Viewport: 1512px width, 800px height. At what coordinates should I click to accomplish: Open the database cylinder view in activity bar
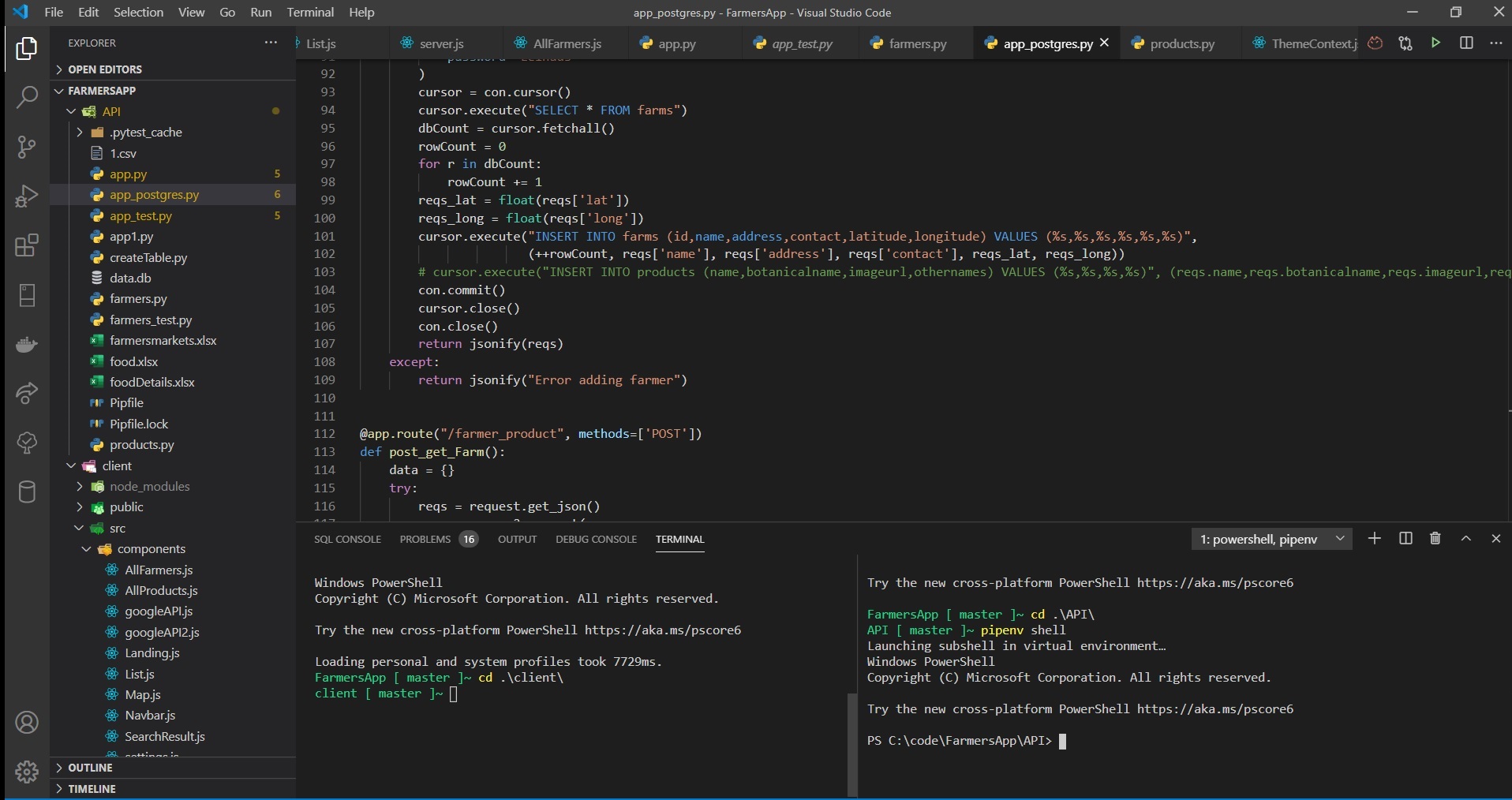pos(27,492)
